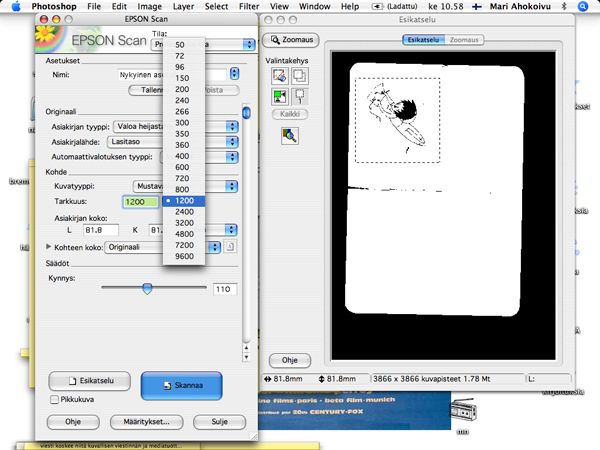Open the Layer menu
The height and width of the screenshot is (450, 600).
183,7
